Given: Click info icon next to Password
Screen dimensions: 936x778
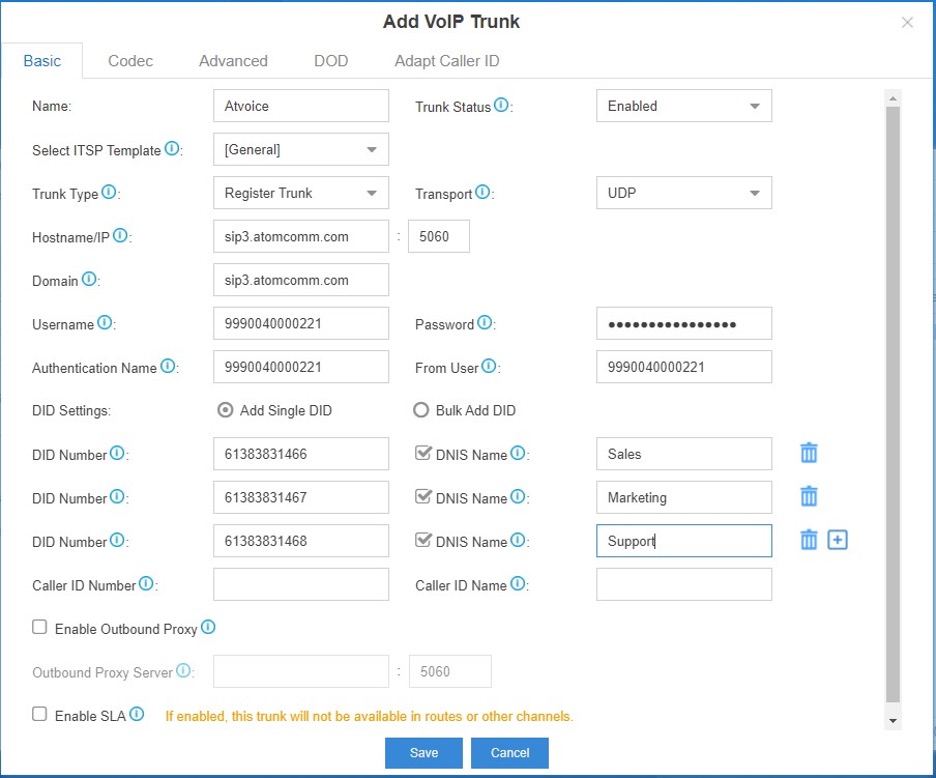Looking at the screenshot, I should [485, 322].
